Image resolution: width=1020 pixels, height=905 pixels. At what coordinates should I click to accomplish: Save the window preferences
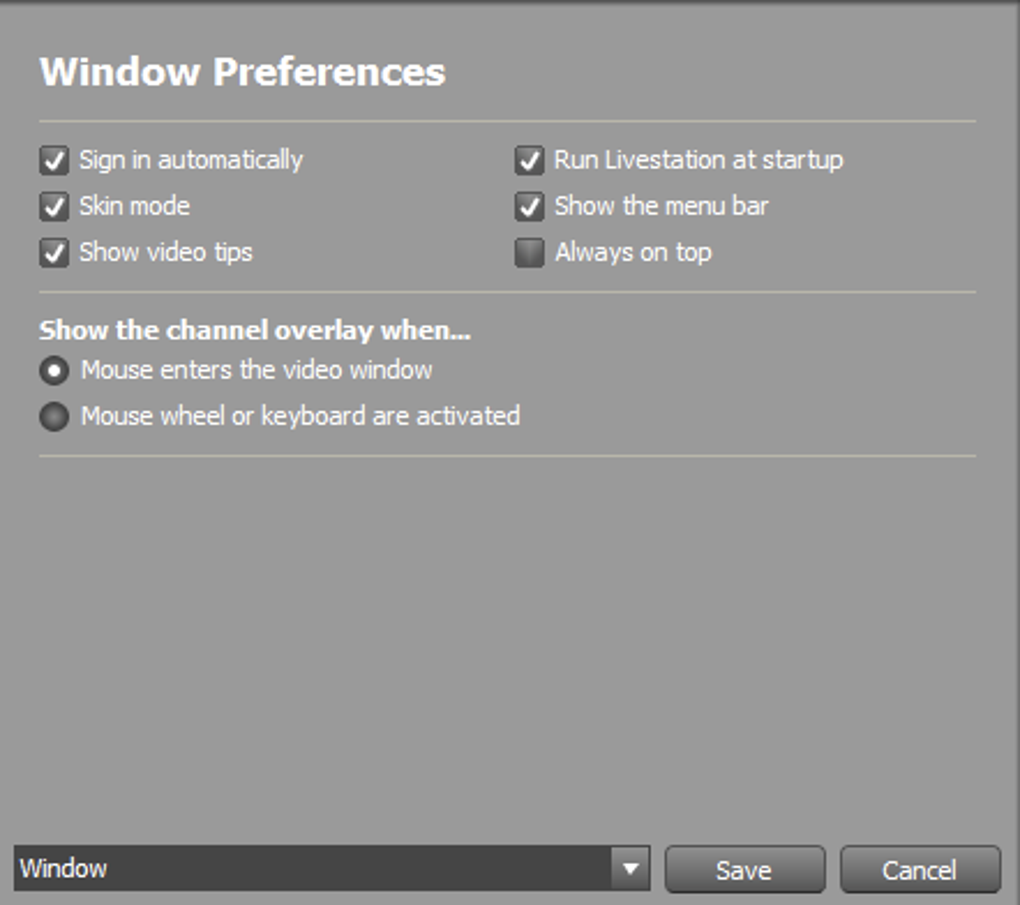(x=744, y=869)
